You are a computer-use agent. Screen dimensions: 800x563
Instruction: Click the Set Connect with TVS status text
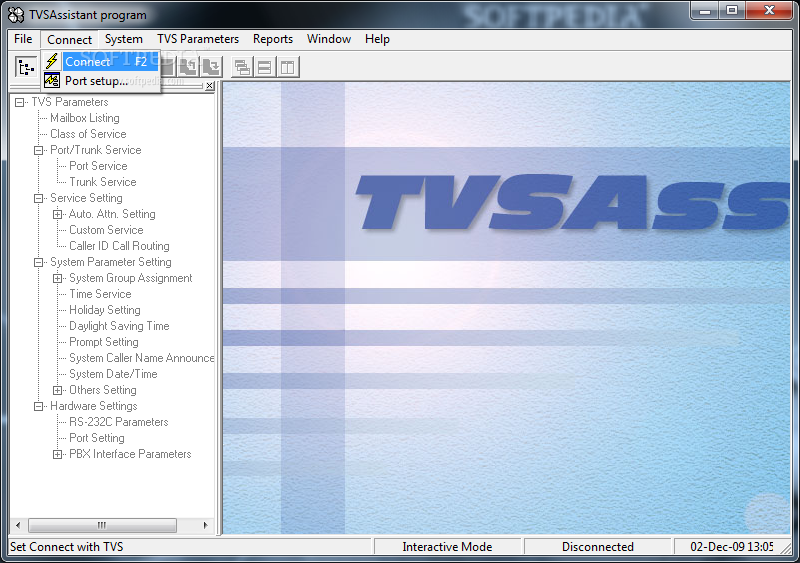(x=67, y=547)
